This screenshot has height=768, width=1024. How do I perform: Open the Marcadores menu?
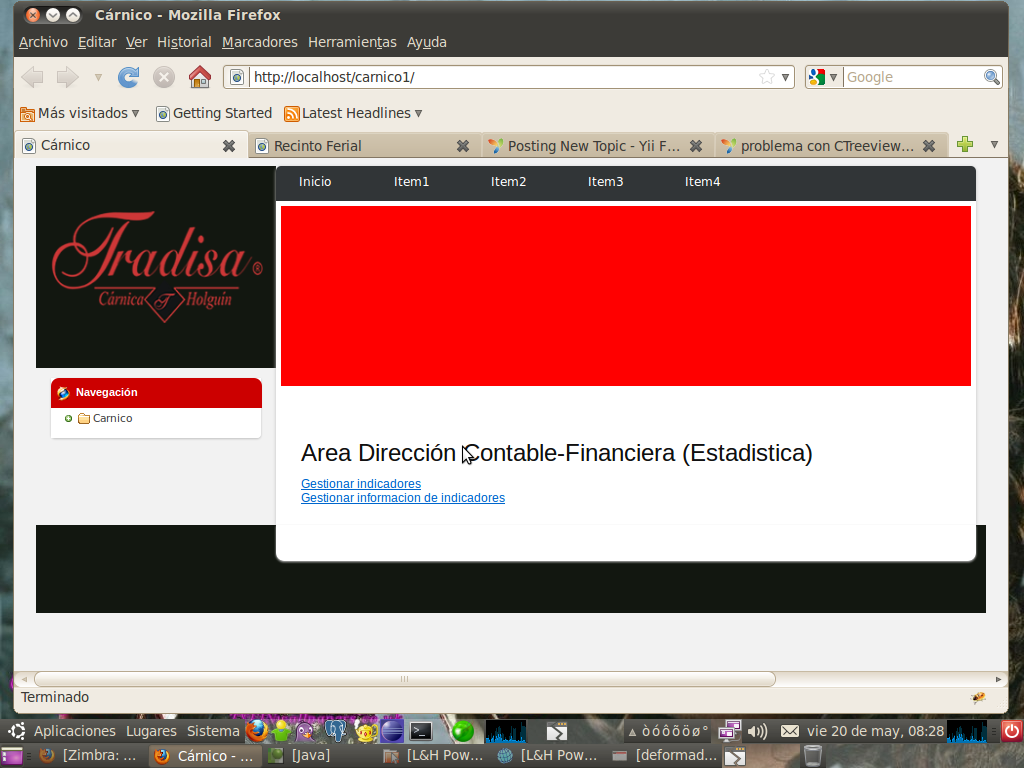tap(259, 42)
